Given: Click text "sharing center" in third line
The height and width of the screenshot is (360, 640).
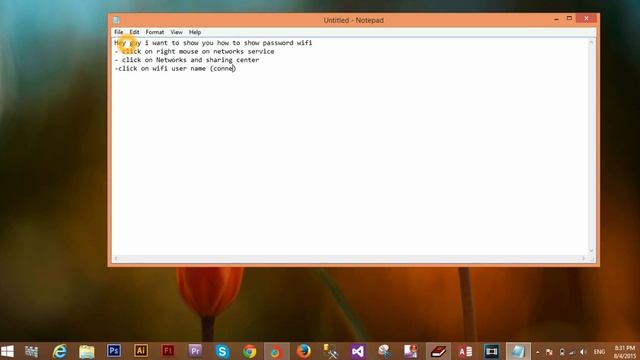Looking at the screenshot, I should [232, 60].
